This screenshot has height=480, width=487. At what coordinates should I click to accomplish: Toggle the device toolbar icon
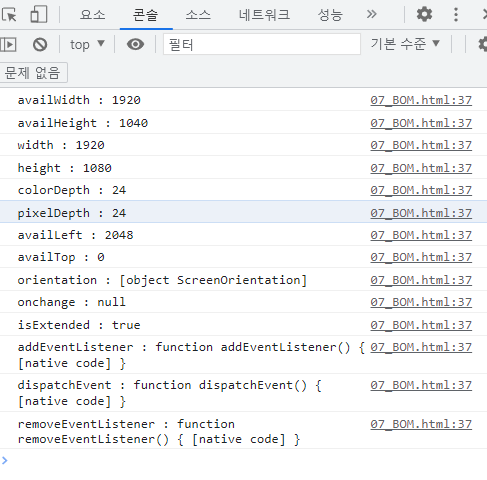point(39,15)
